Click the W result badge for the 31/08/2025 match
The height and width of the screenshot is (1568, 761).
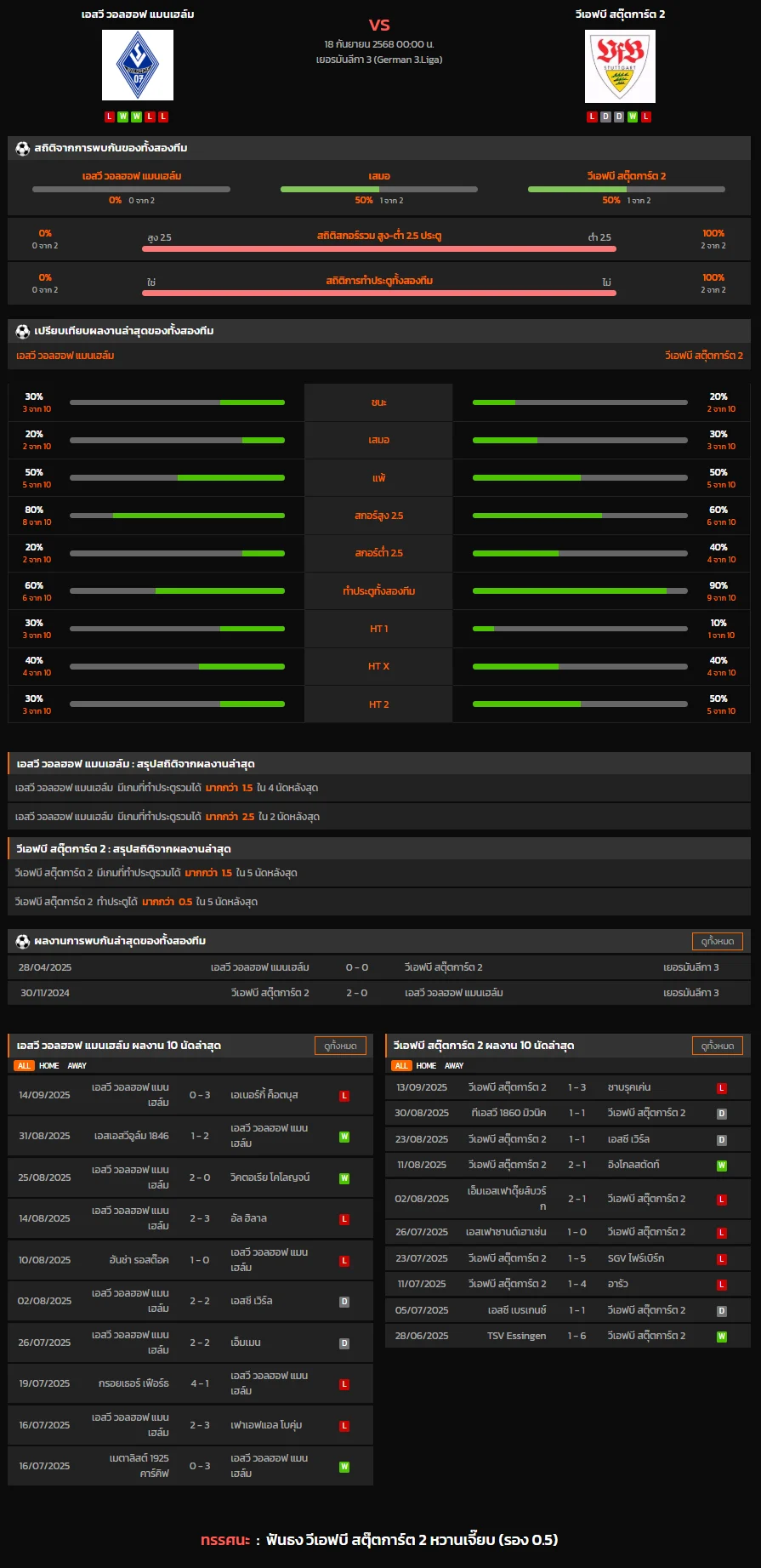pyautogui.click(x=344, y=1137)
